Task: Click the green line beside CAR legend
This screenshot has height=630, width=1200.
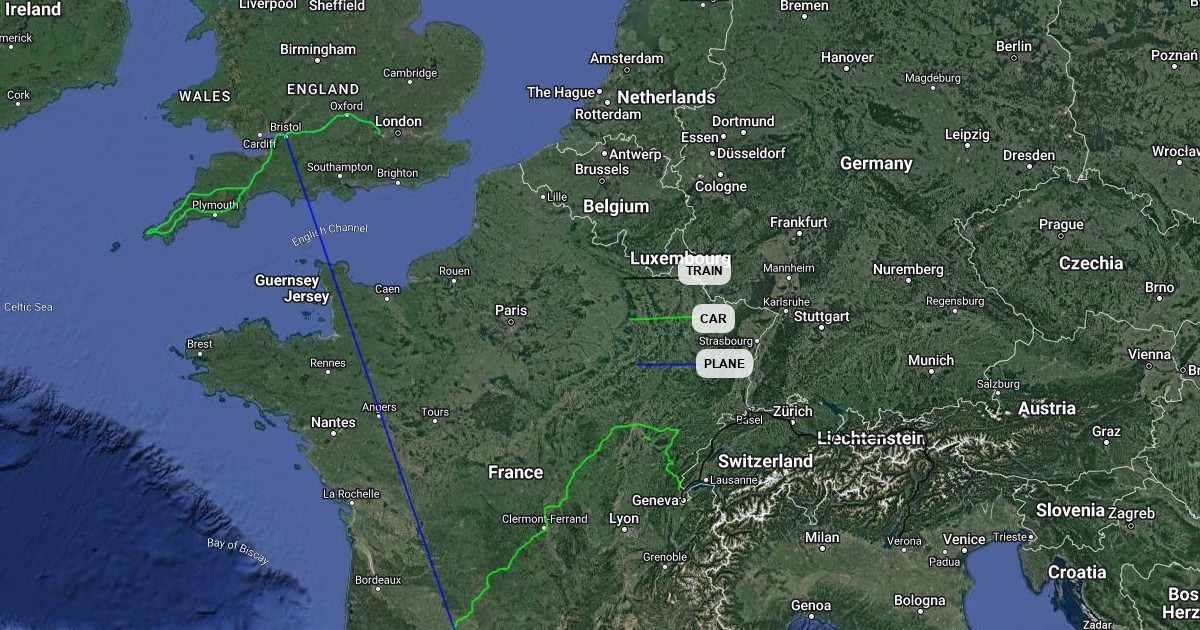Action: (x=661, y=319)
